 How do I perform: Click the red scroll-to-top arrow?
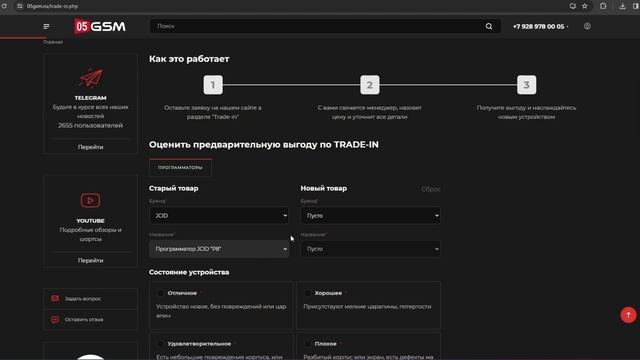[628, 315]
